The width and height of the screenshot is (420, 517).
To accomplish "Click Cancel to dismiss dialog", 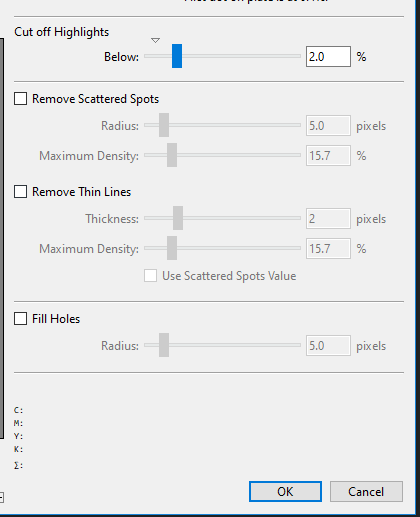I will click(366, 491).
